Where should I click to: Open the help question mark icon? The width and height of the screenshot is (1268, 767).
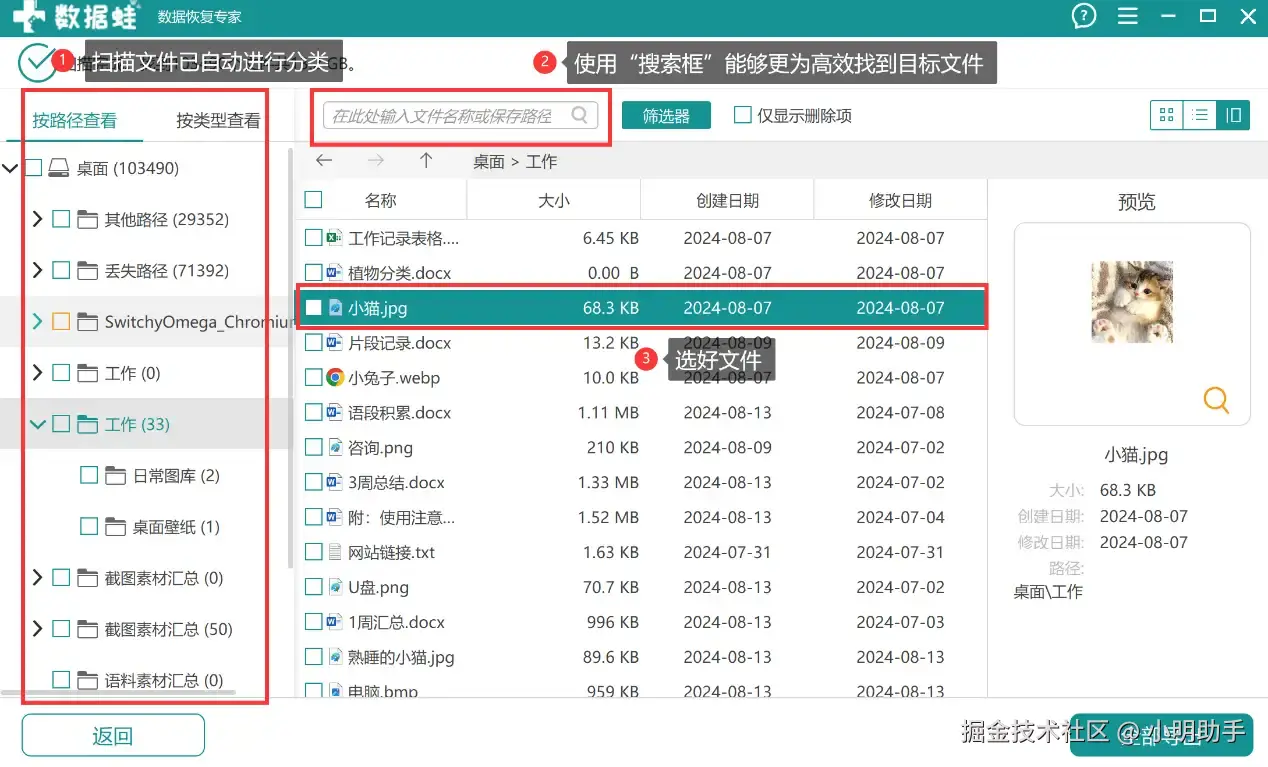click(1084, 16)
